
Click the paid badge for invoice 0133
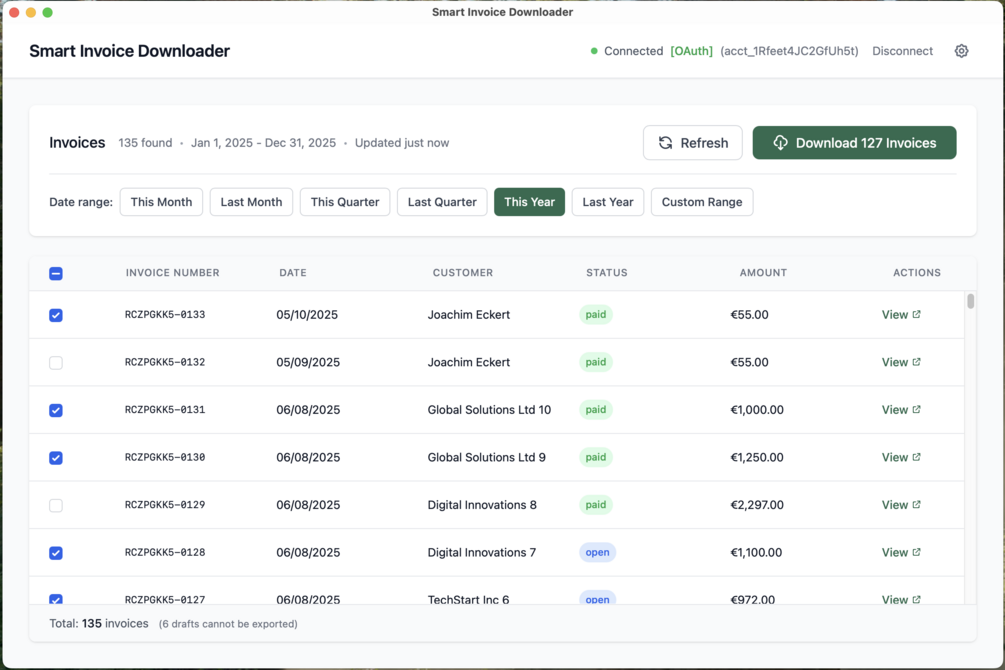(595, 314)
